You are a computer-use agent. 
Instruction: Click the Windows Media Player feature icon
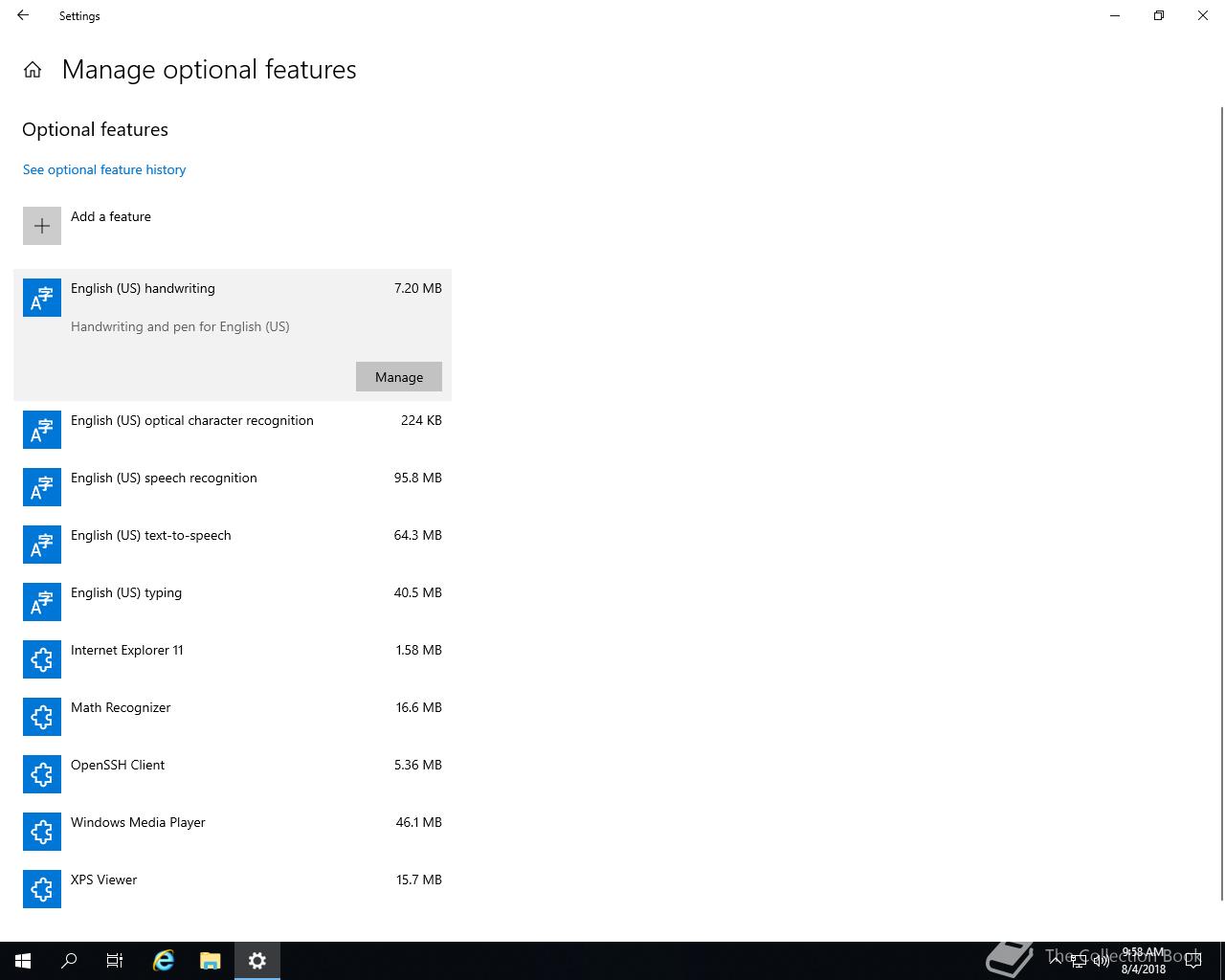[42, 832]
